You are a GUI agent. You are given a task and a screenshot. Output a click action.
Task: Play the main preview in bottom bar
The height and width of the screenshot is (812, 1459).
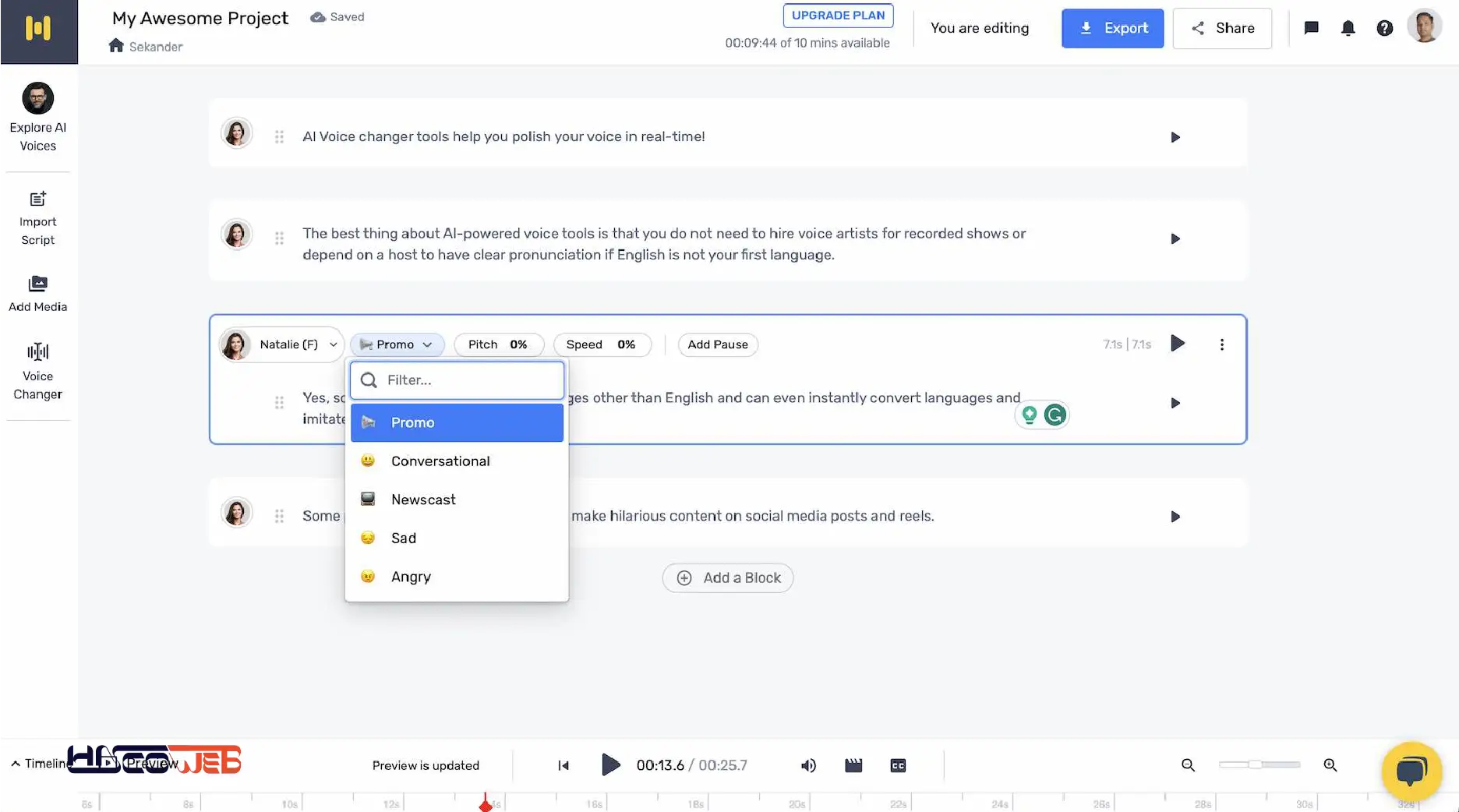610,764
